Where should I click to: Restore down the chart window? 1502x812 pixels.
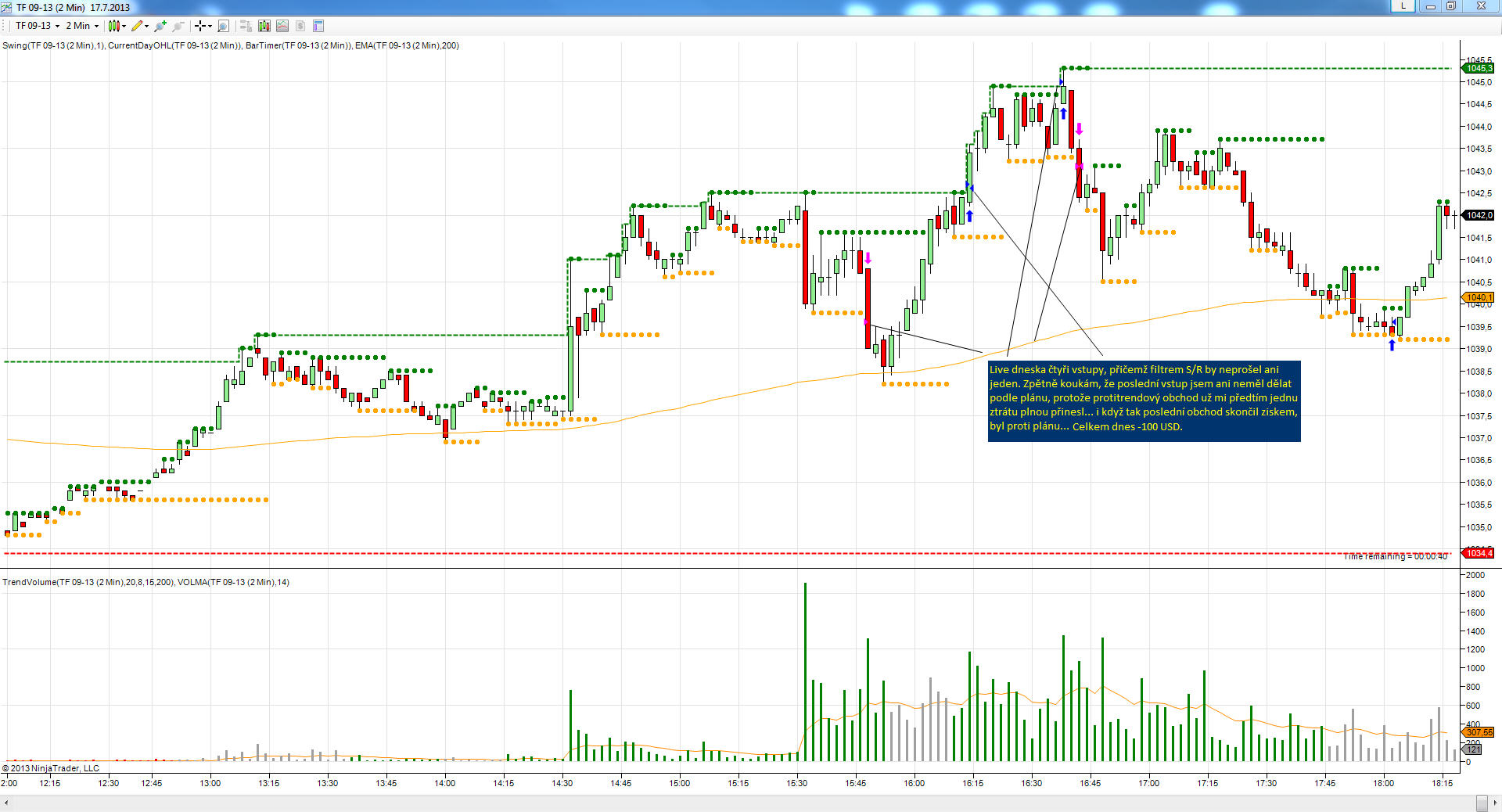click(1450, 6)
